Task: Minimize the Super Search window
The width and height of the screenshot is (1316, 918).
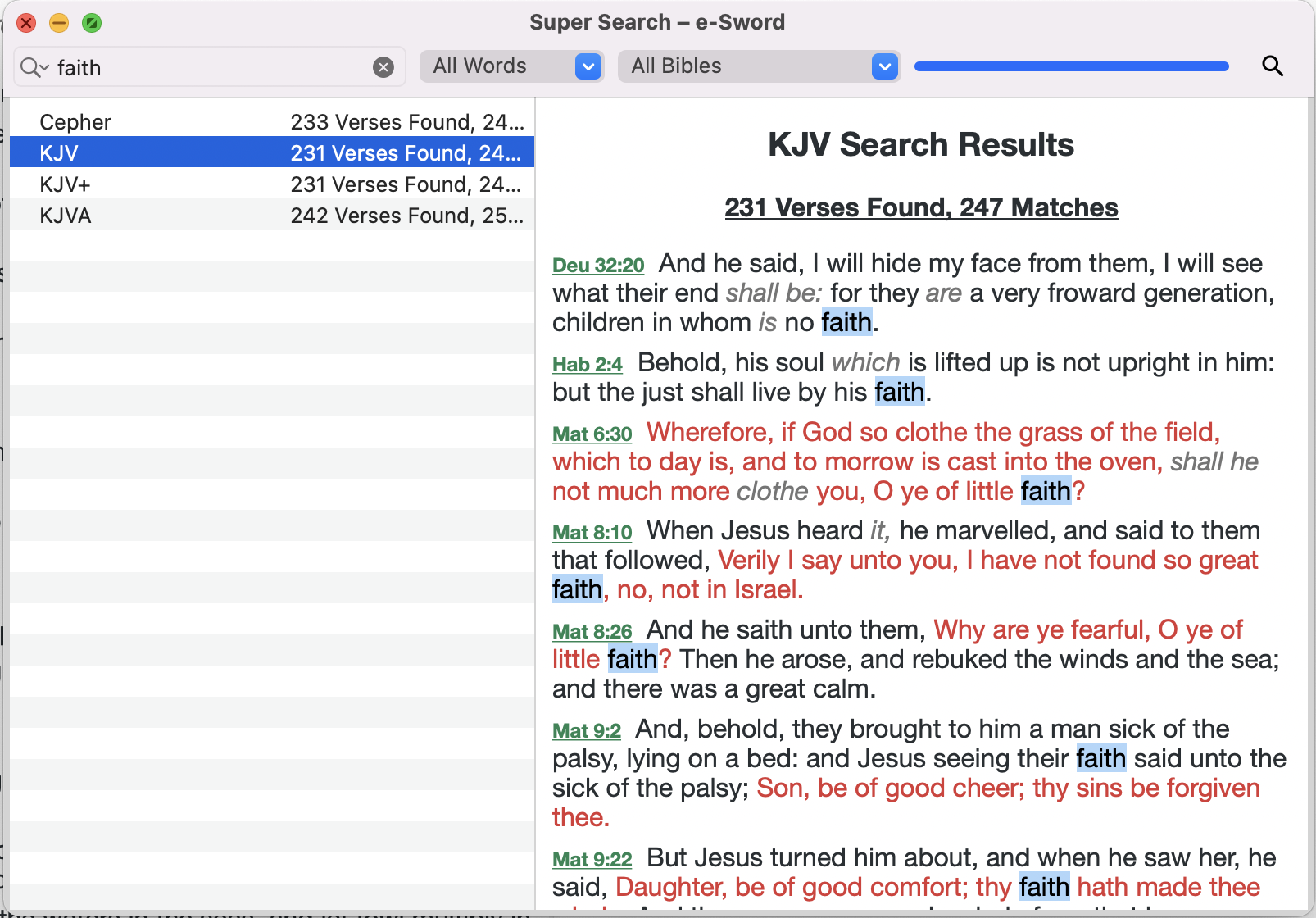Action: 59,23
